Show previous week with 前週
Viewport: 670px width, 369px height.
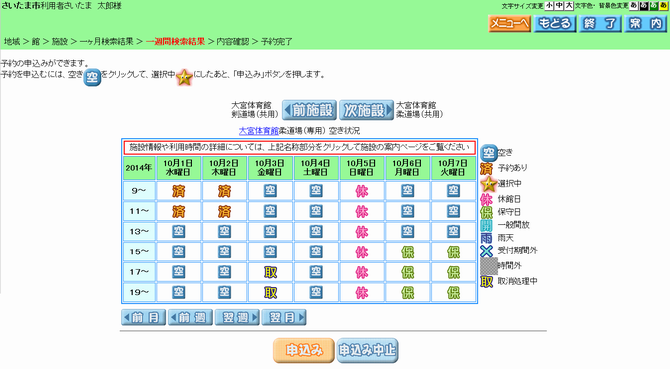coord(190,317)
